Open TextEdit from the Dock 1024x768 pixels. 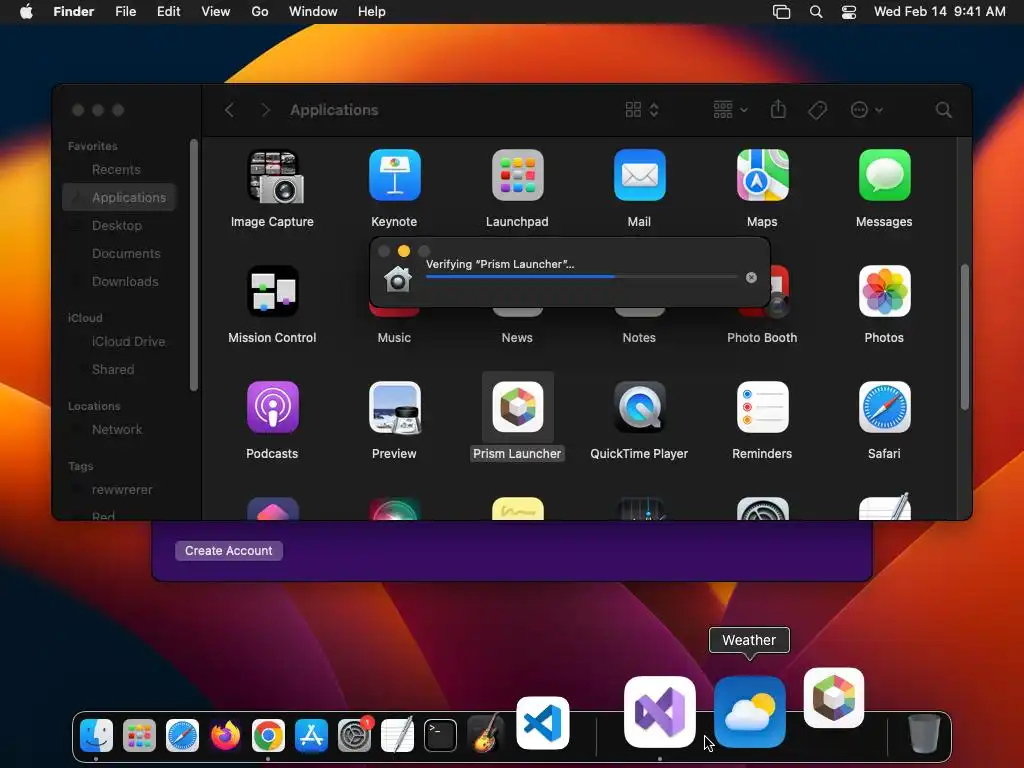397,736
